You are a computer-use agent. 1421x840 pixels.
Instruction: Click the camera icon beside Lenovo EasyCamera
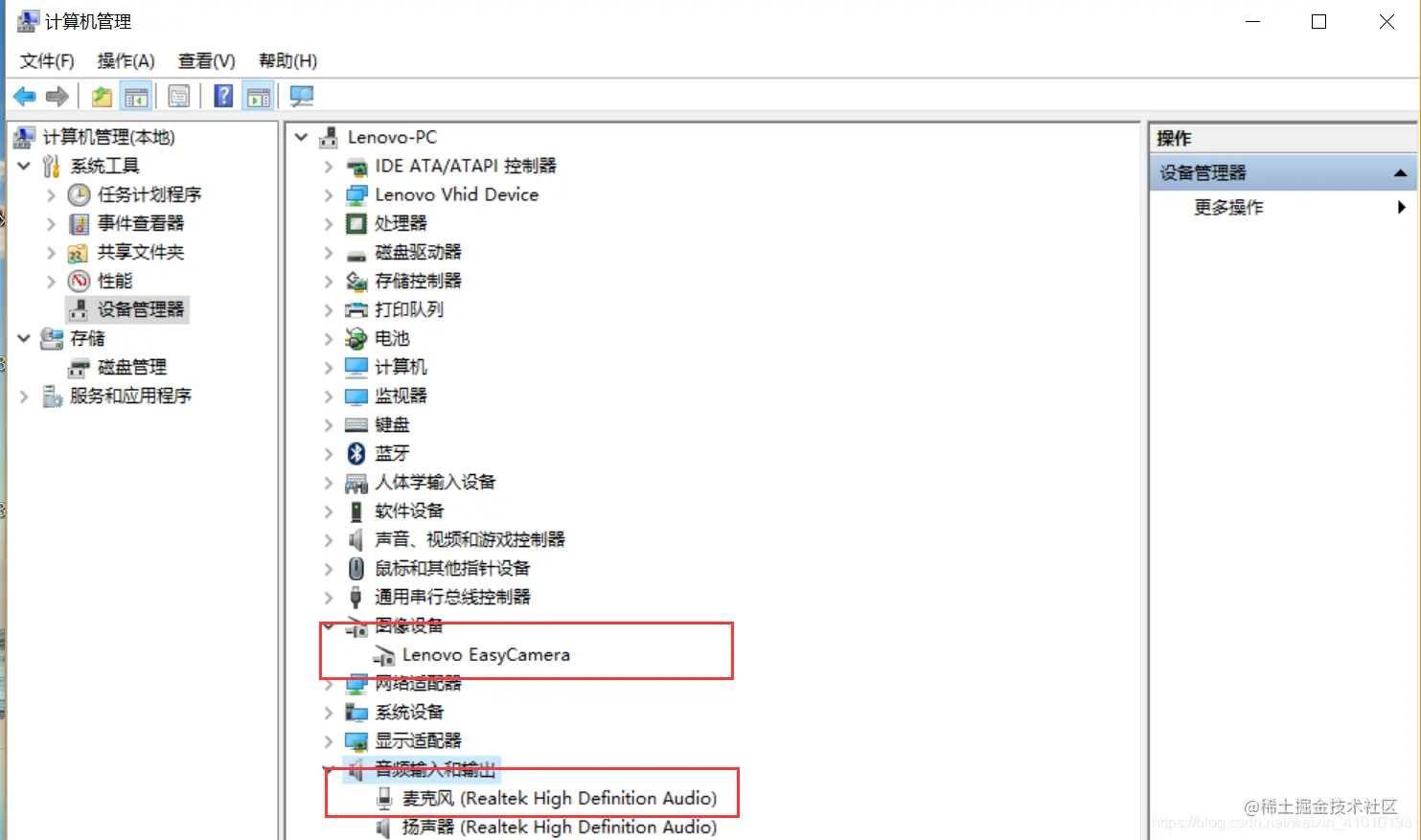(383, 656)
